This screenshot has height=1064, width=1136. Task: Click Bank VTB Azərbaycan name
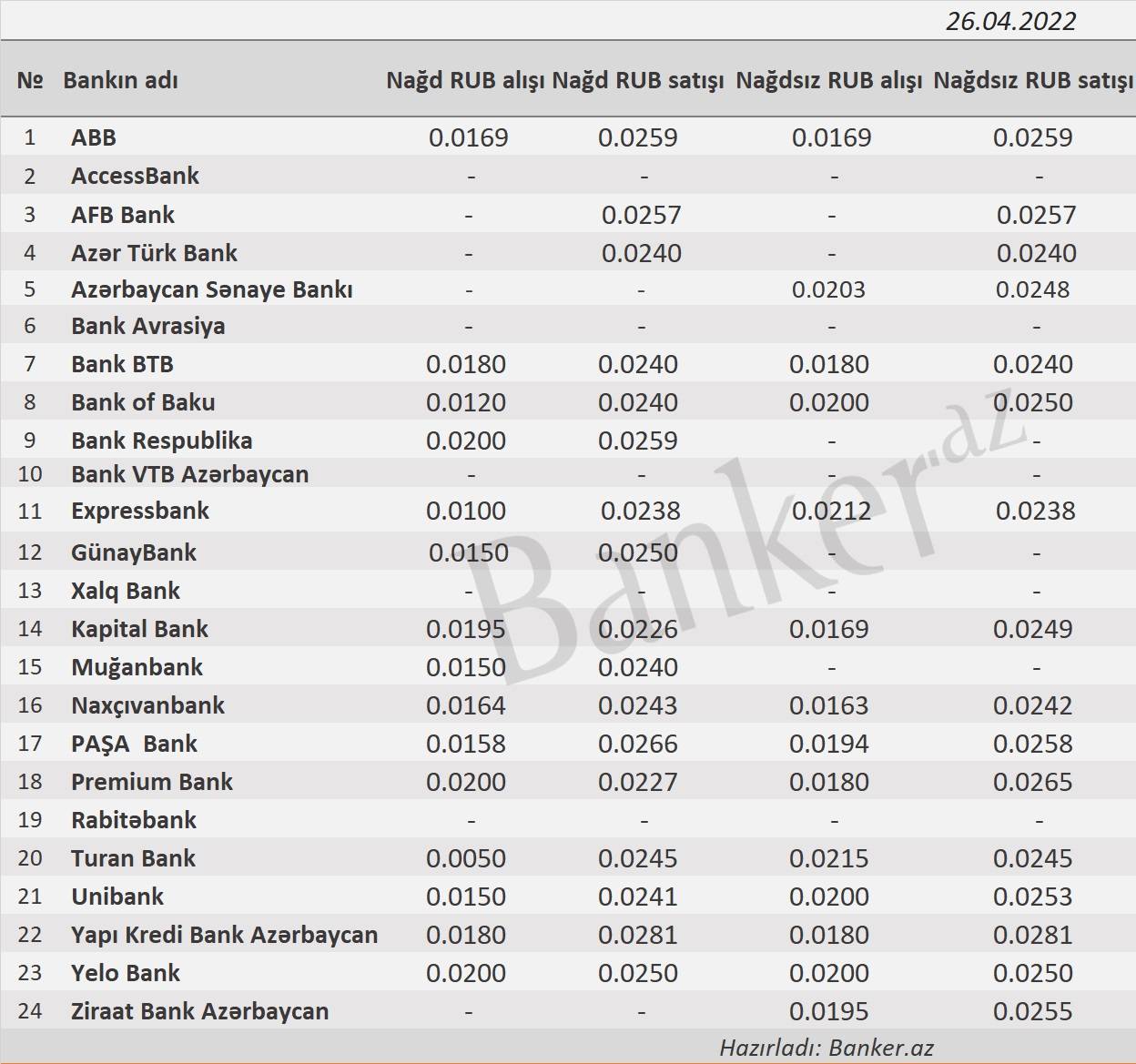pyautogui.click(x=189, y=474)
